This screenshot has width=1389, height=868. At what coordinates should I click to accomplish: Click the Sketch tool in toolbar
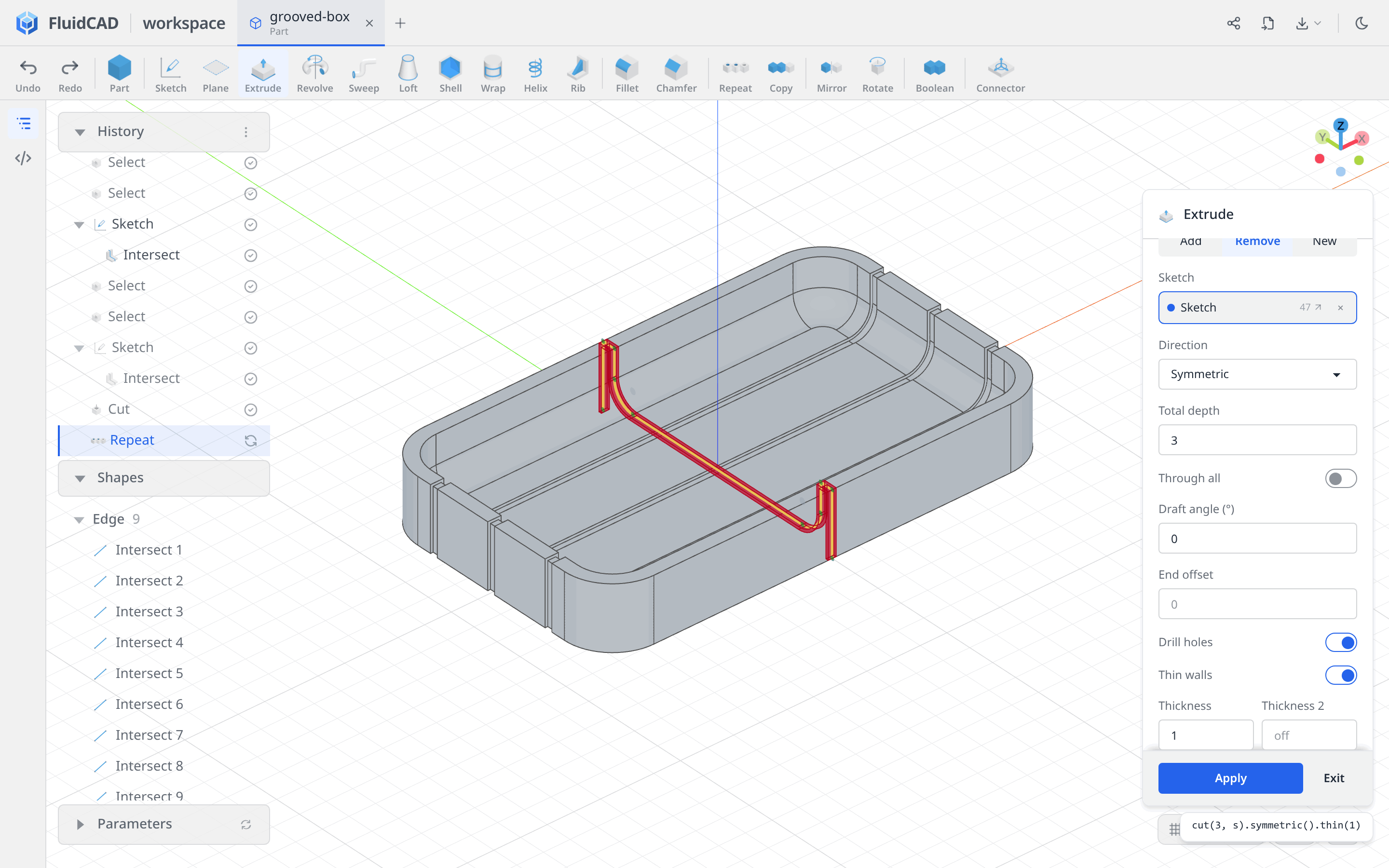point(170,74)
